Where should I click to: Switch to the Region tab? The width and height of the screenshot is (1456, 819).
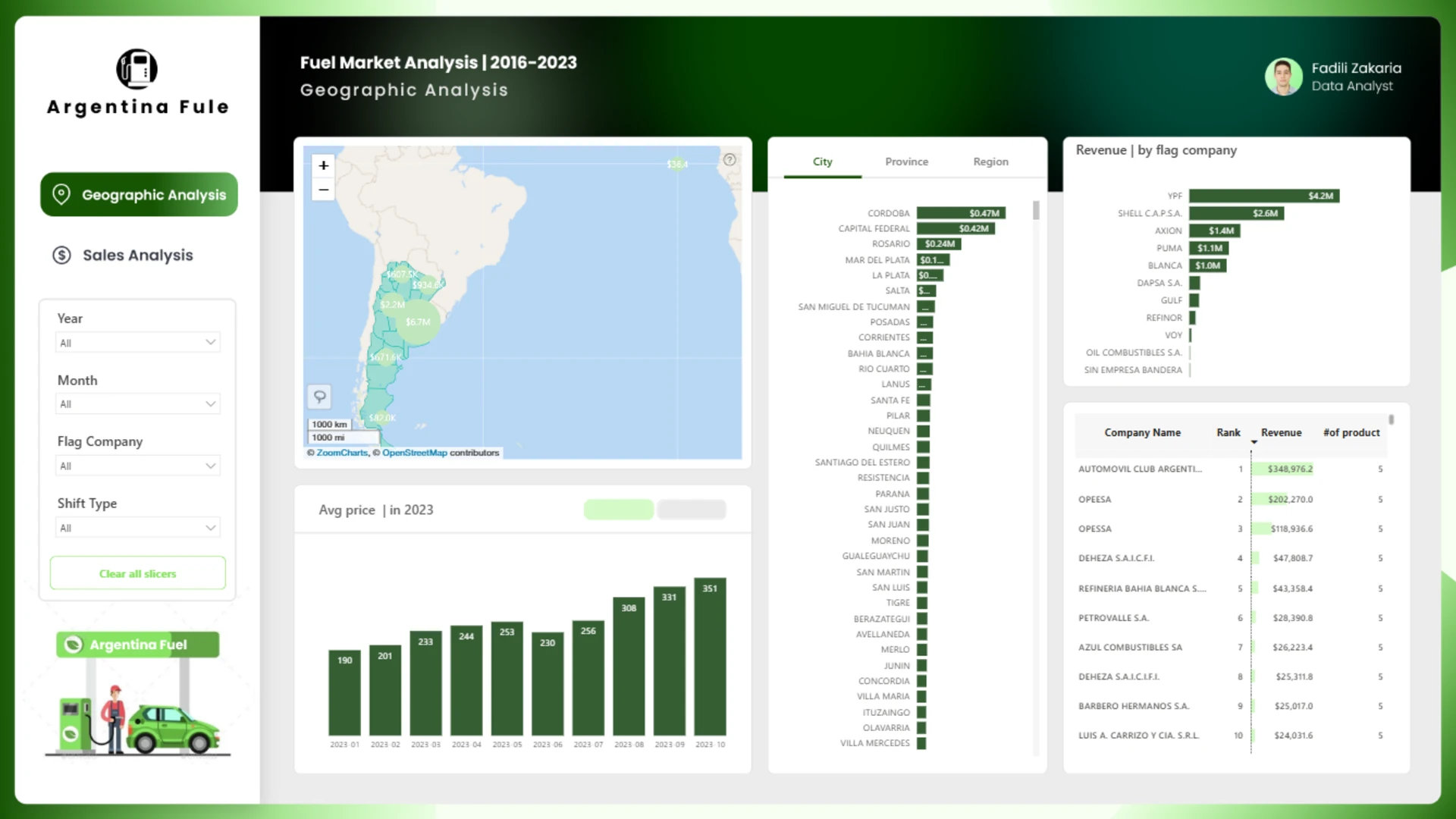pyautogui.click(x=990, y=162)
